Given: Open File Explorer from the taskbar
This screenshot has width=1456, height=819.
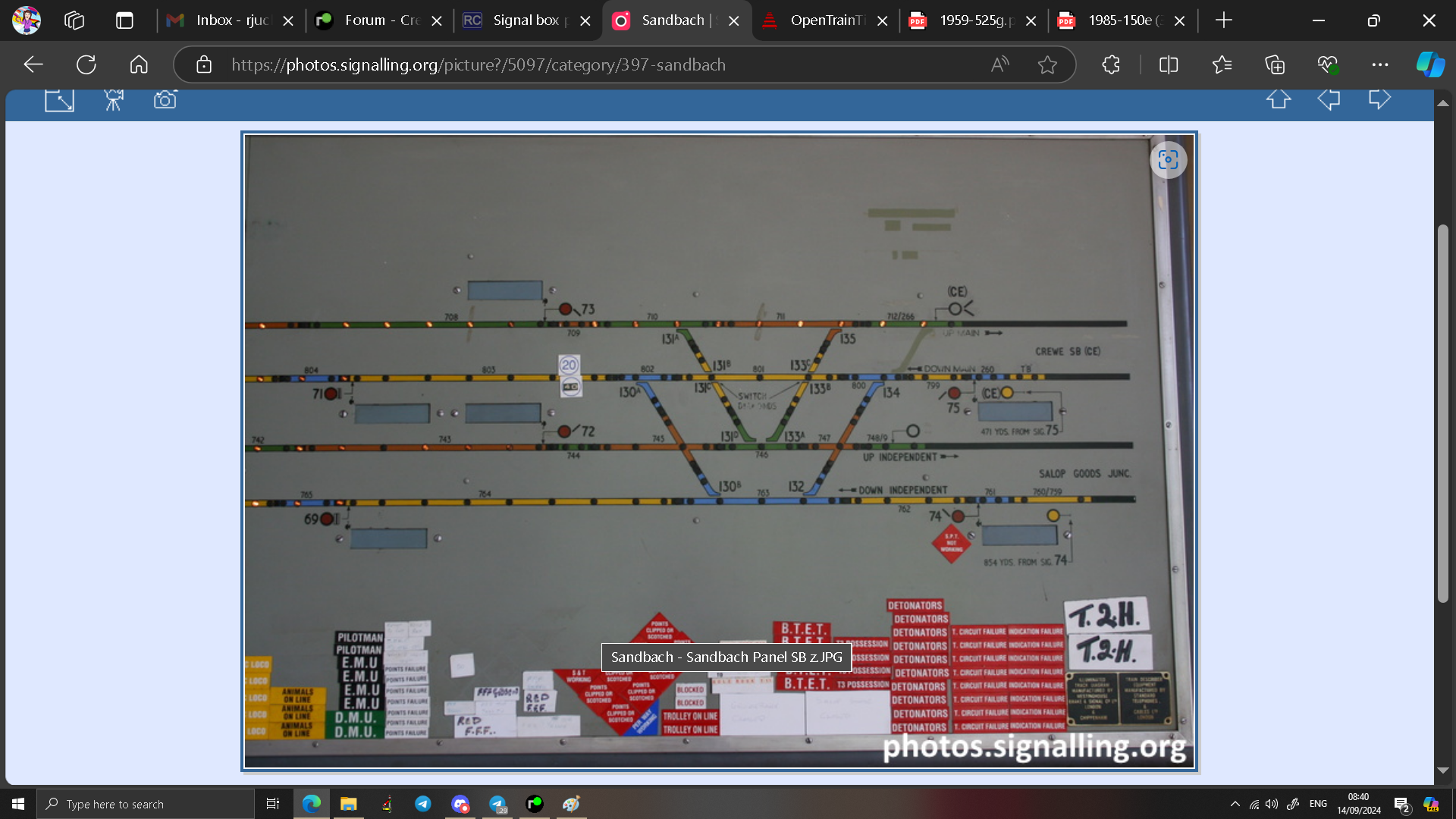Looking at the screenshot, I should 348,804.
